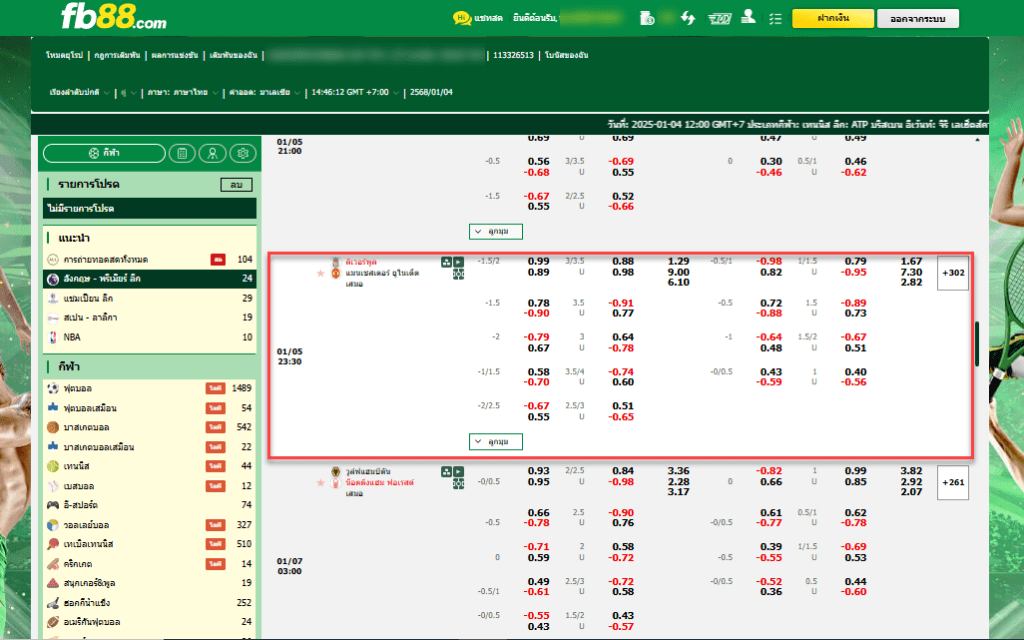The width and height of the screenshot is (1024, 640).
Task: Select the odds value 2.28
Action: [x=678, y=482]
